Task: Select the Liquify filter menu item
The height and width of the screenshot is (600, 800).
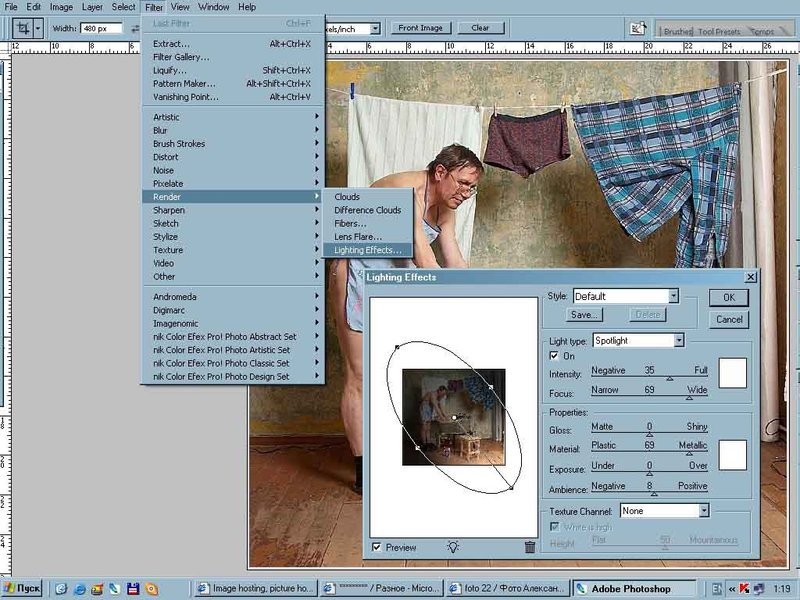Action: (x=169, y=70)
